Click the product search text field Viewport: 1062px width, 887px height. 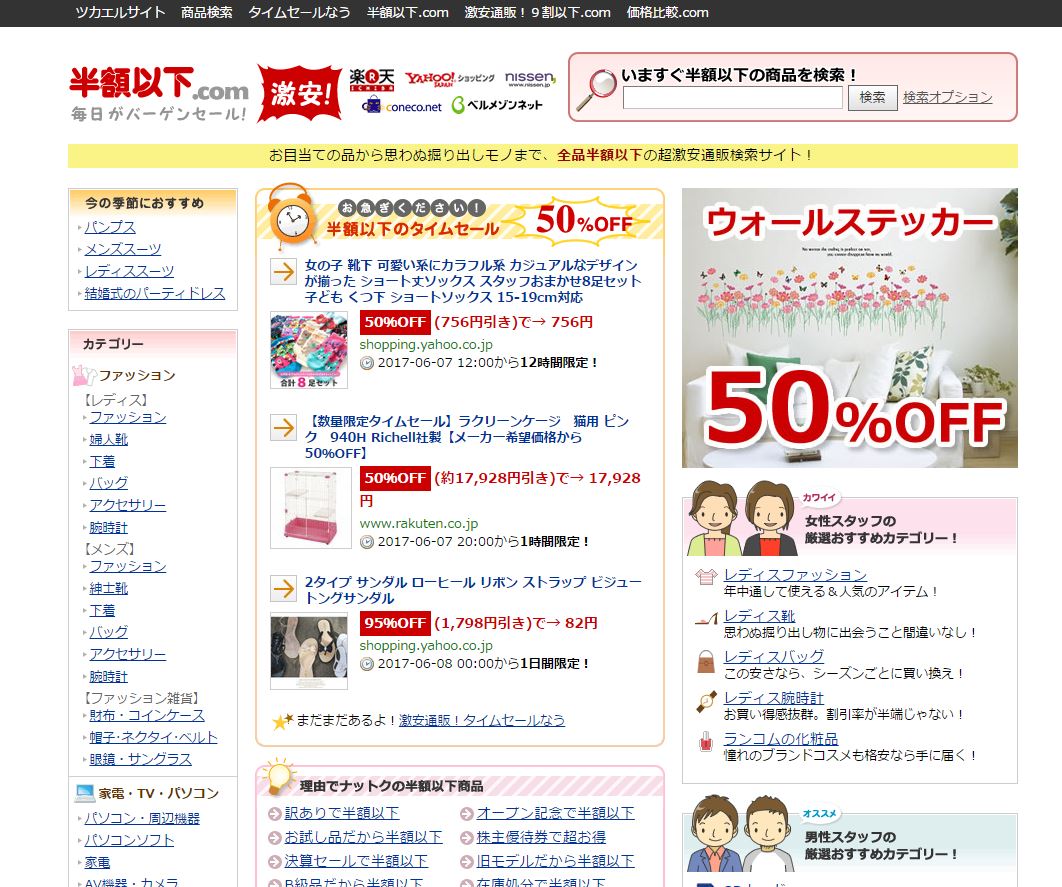[732, 98]
